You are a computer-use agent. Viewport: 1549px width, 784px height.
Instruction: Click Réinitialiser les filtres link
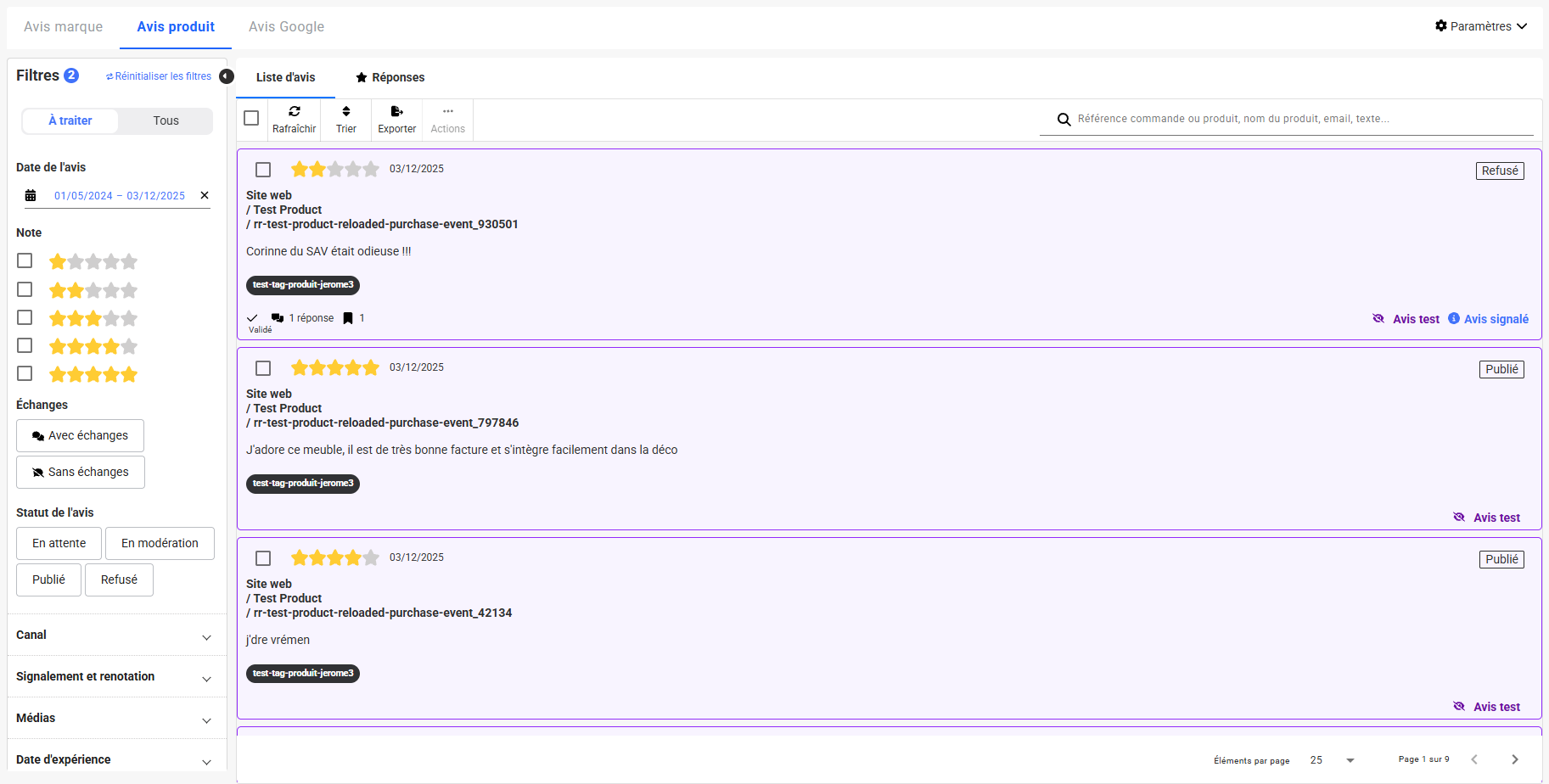pos(159,76)
